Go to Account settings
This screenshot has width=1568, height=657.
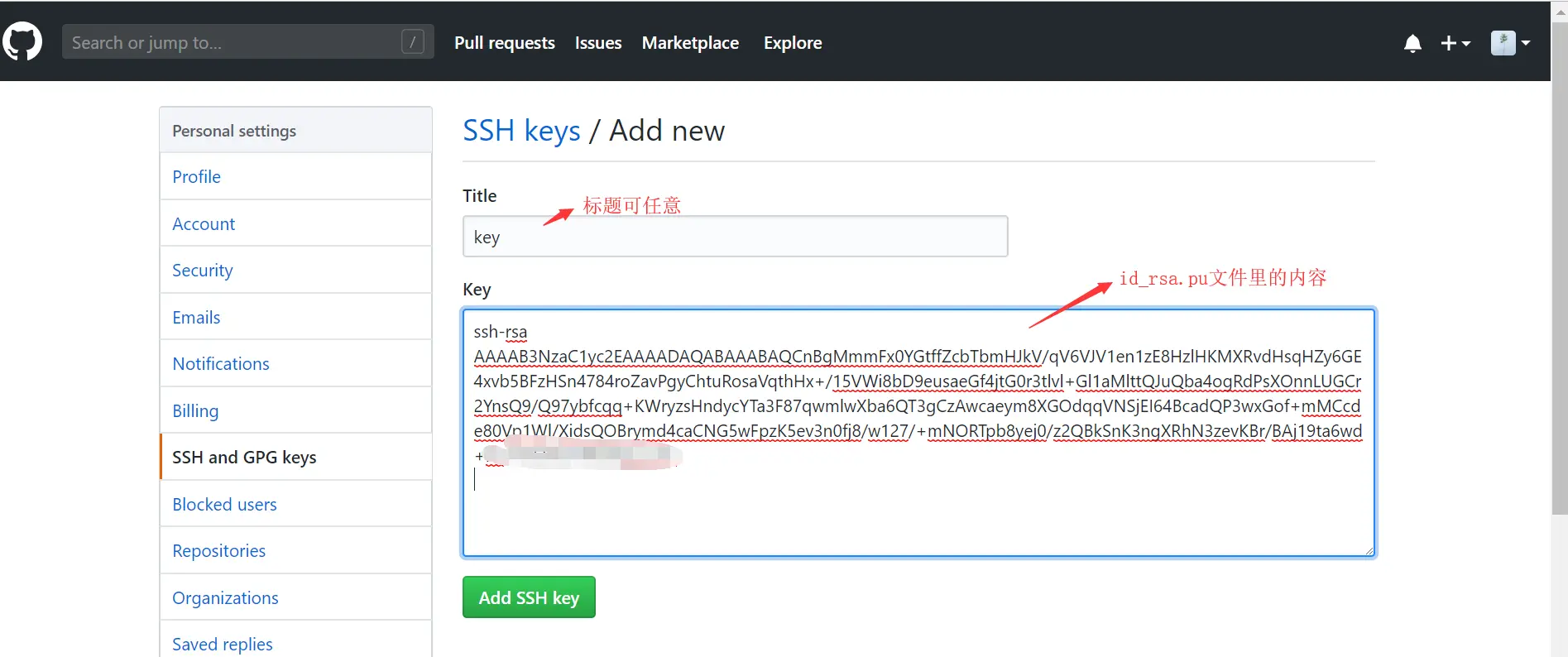(295, 223)
